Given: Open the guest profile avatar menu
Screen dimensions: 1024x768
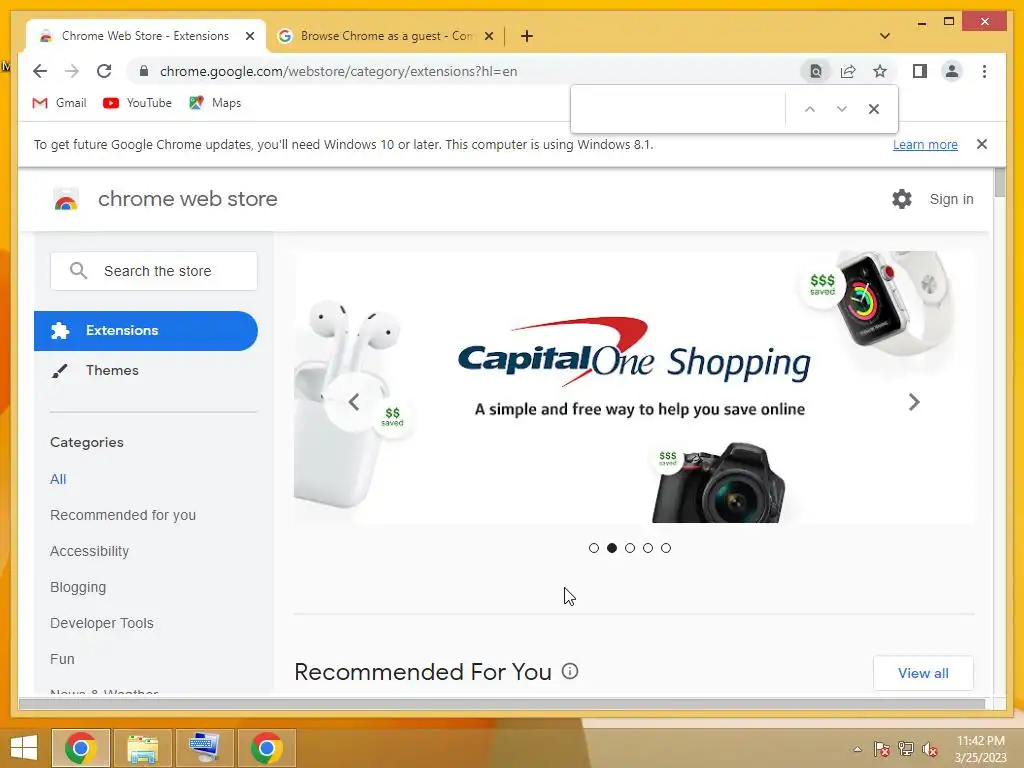Looking at the screenshot, I should click(x=952, y=71).
